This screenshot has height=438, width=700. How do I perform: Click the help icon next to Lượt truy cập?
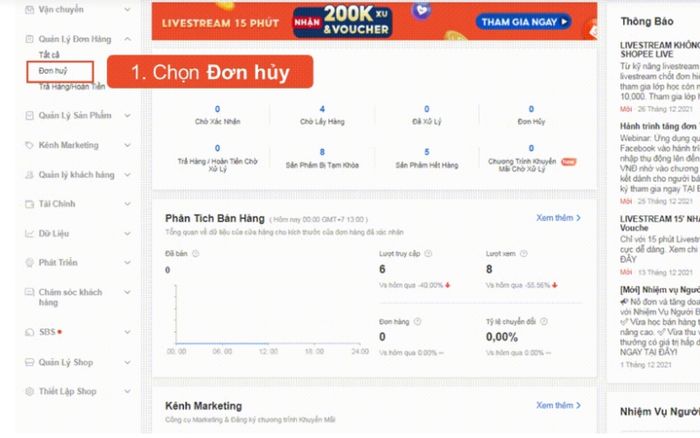pos(428,254)
